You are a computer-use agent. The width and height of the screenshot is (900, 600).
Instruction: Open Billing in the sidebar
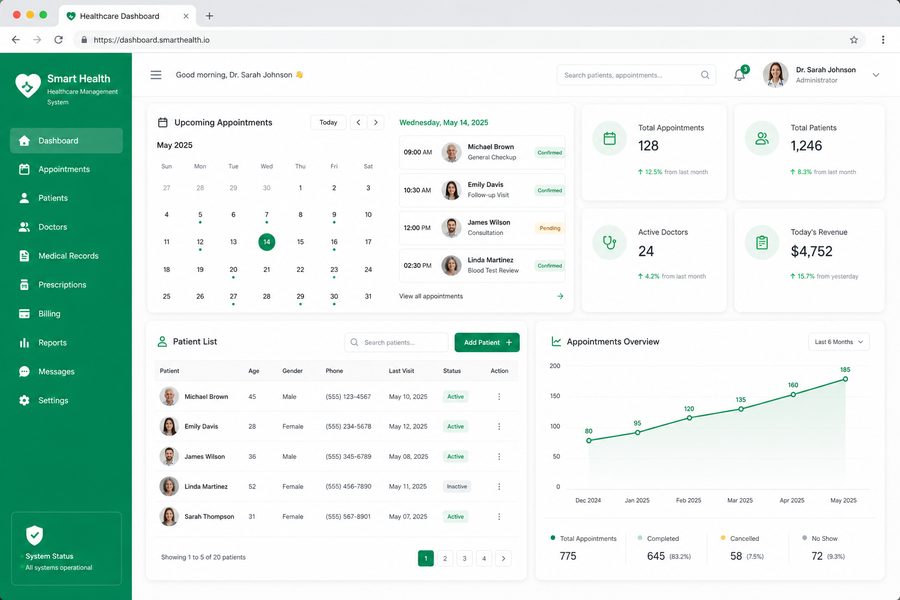[66, 314]
